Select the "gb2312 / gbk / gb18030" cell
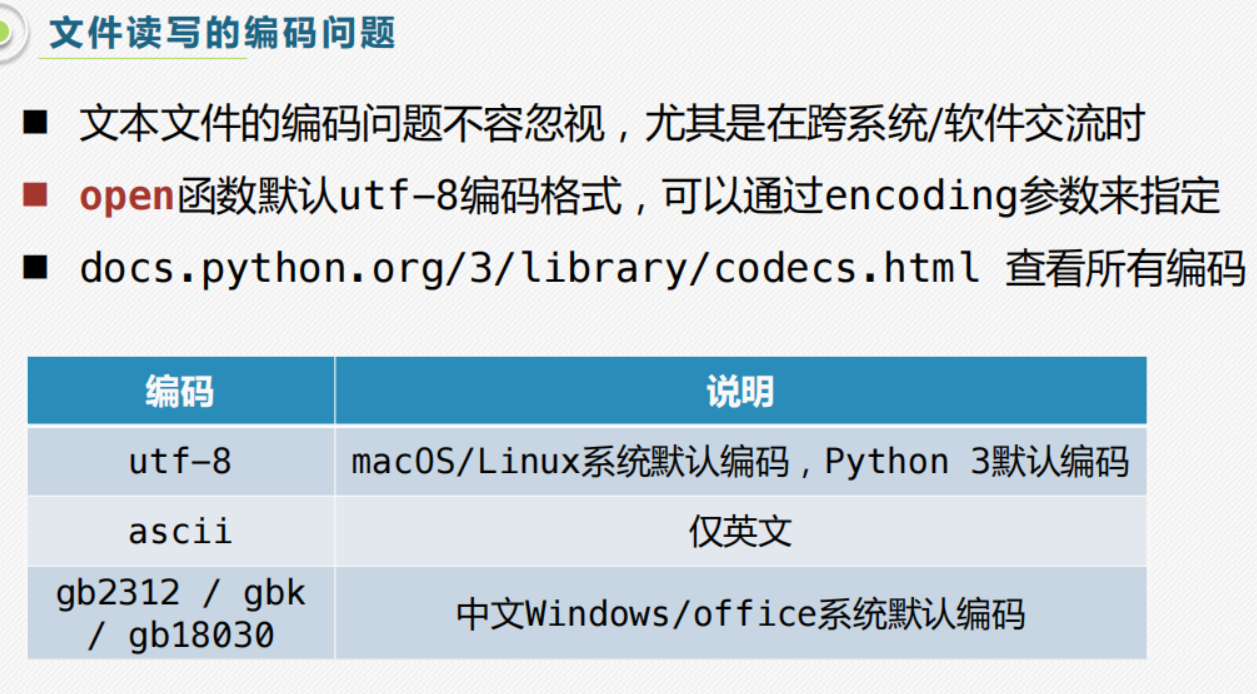This screenshot has width=1257, height=694. [180, 613]
